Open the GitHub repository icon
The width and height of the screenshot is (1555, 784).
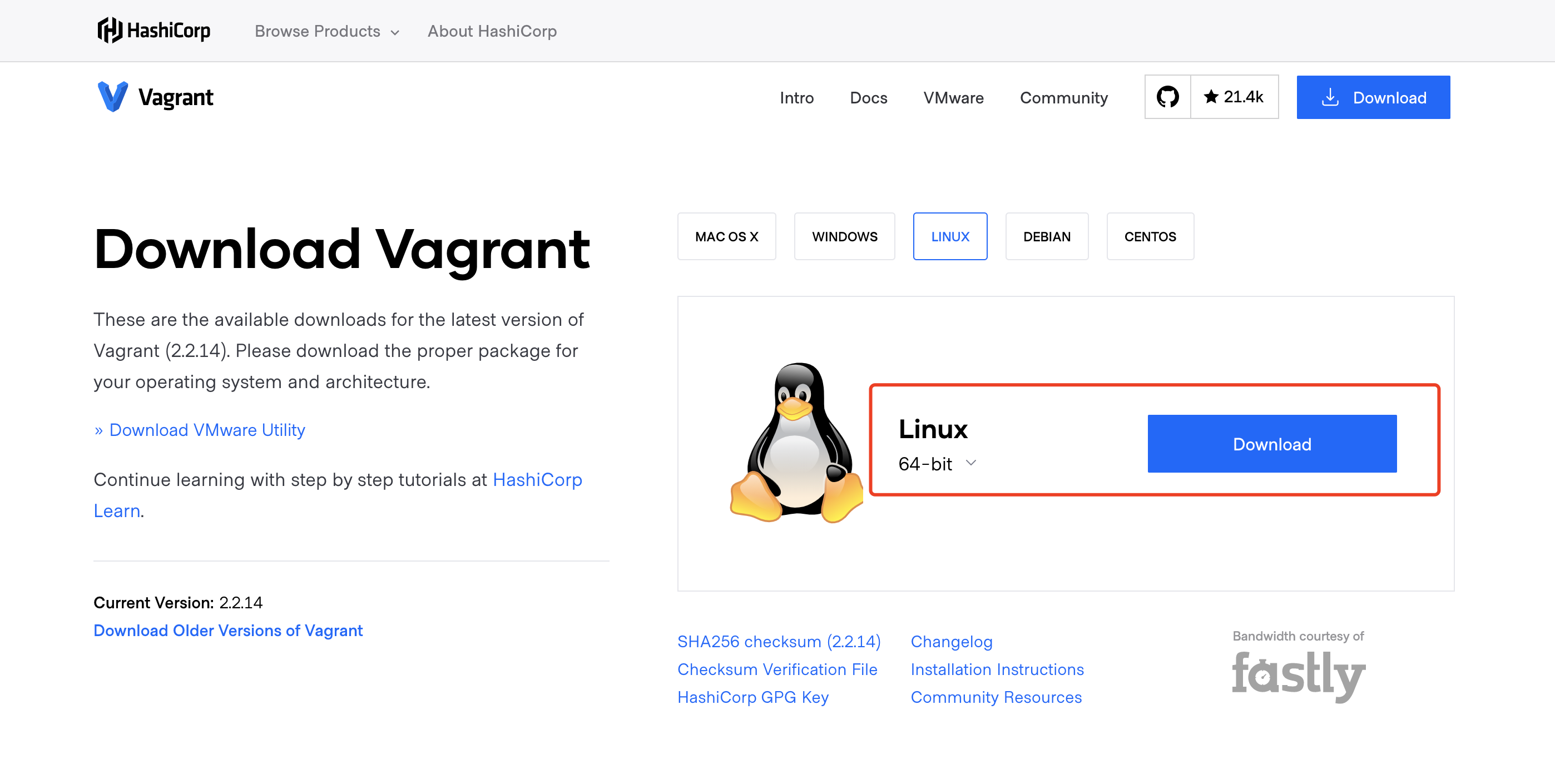point(1167,97)
